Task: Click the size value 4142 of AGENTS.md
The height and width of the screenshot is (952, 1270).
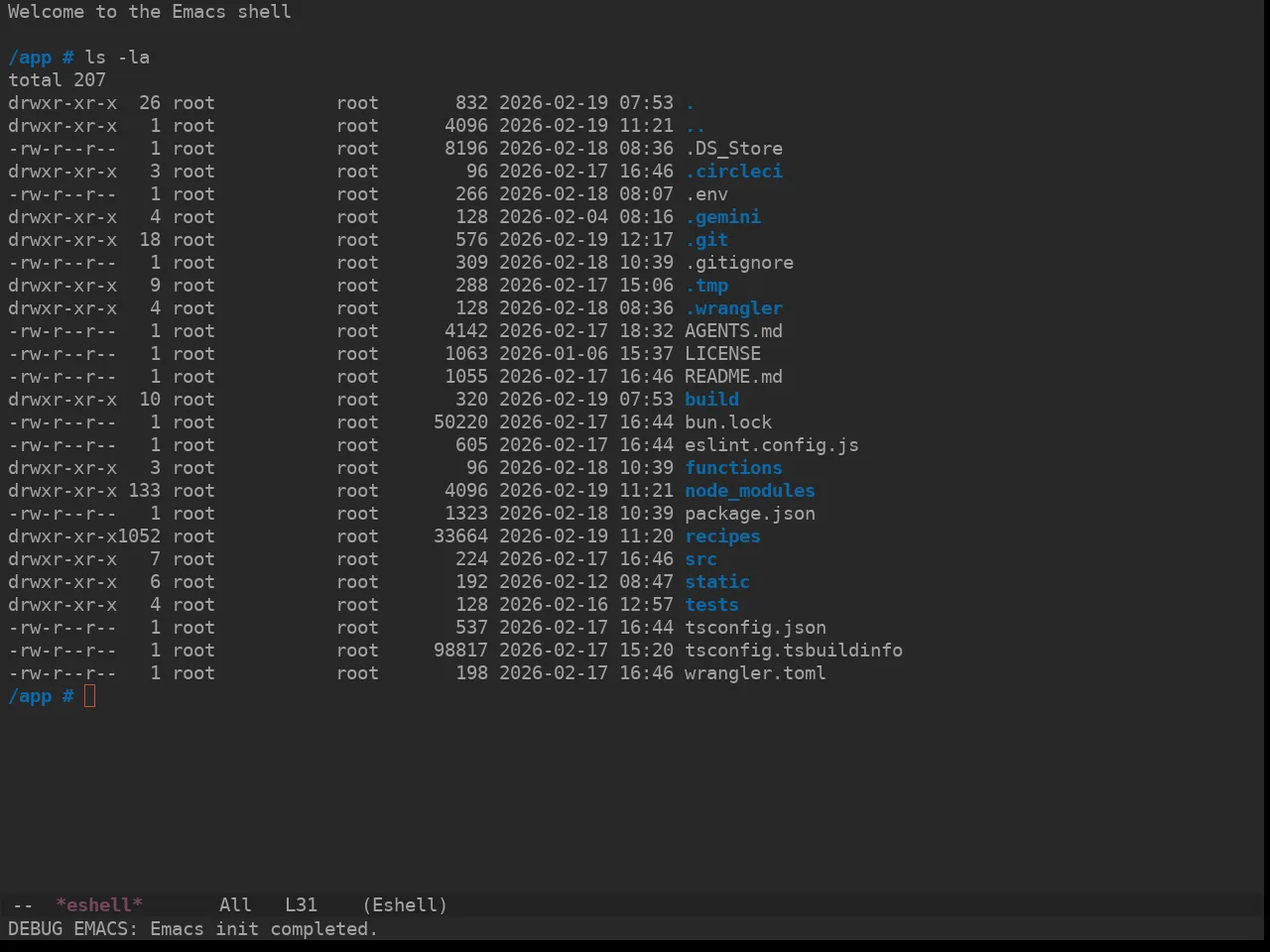Action: click(x=466, y=331)
